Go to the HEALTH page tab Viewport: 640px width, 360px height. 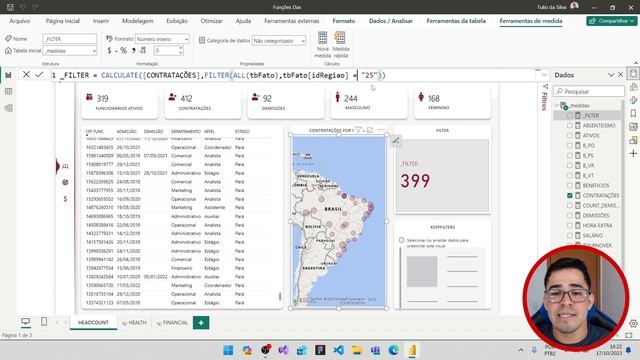tap(134, 322)
